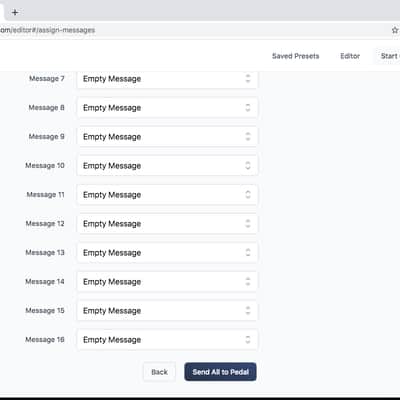The image size is (400, 400).
Task: Open the Message 8 Empty Message dropdown
Action: click(167, 108)
